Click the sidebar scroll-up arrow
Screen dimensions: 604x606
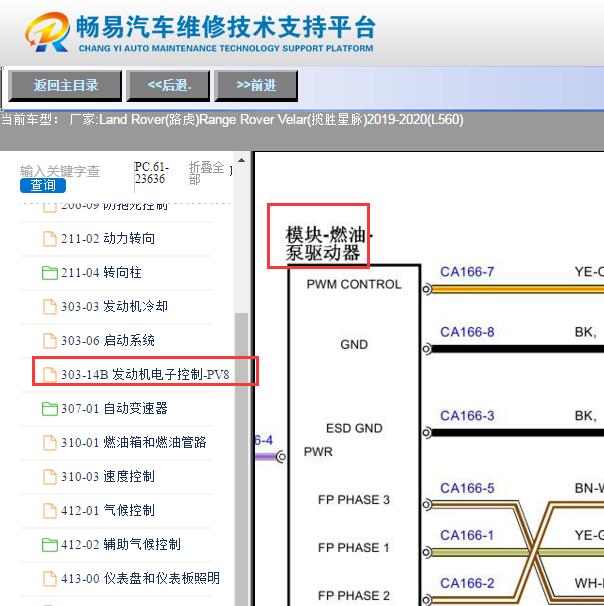coord(242,160)
